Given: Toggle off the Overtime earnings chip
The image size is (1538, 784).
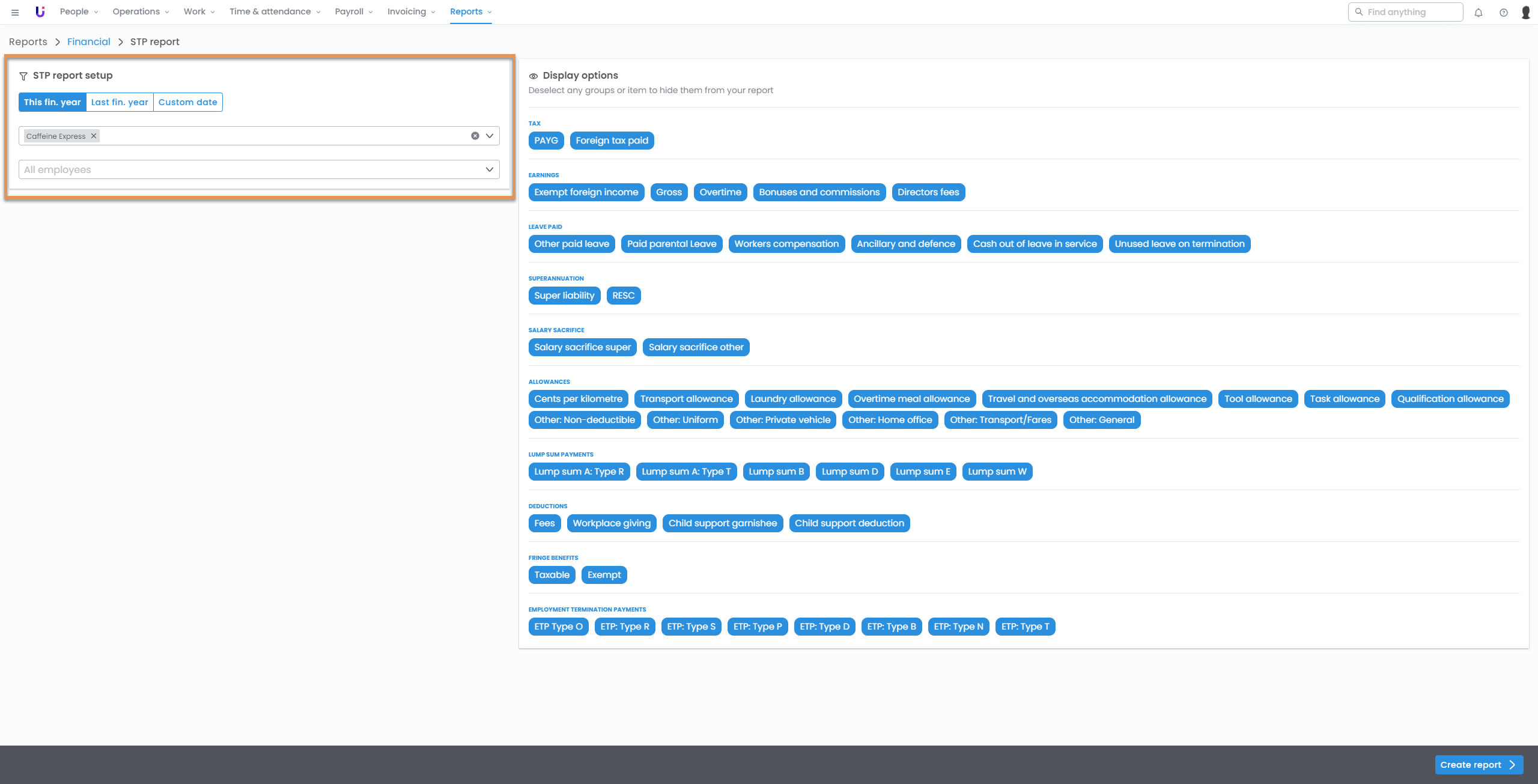Looking at the screenshot, I should point(720,192).
